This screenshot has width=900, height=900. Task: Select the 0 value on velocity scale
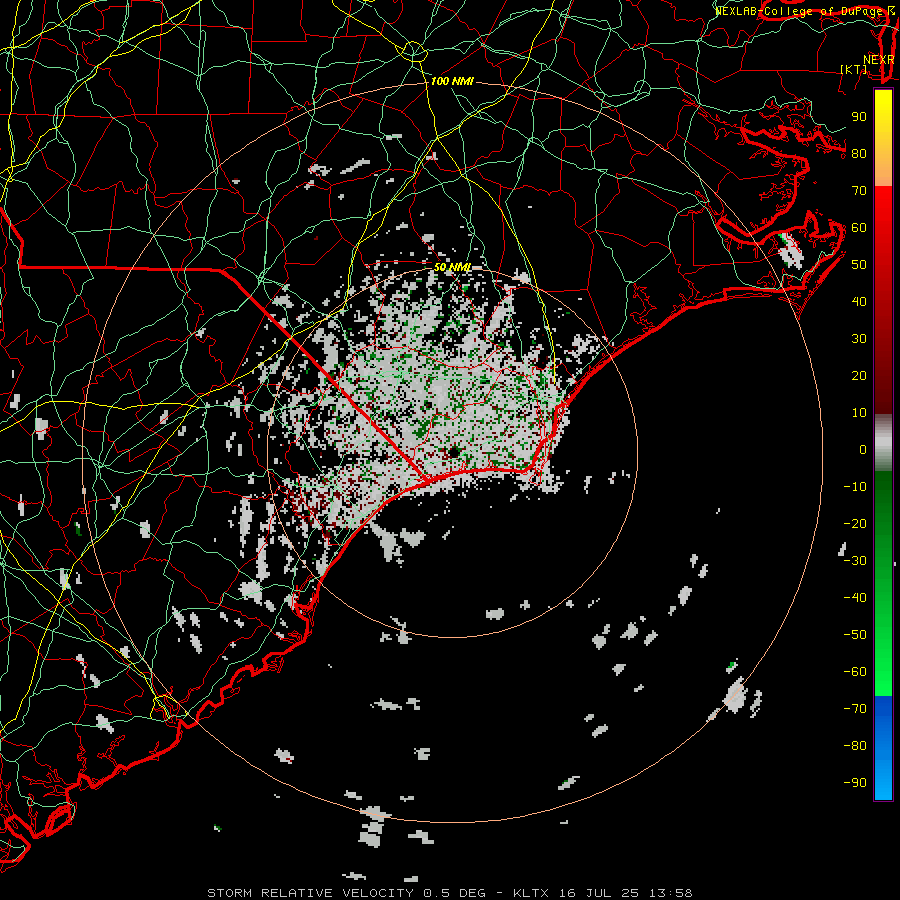(x=863, y=449)
